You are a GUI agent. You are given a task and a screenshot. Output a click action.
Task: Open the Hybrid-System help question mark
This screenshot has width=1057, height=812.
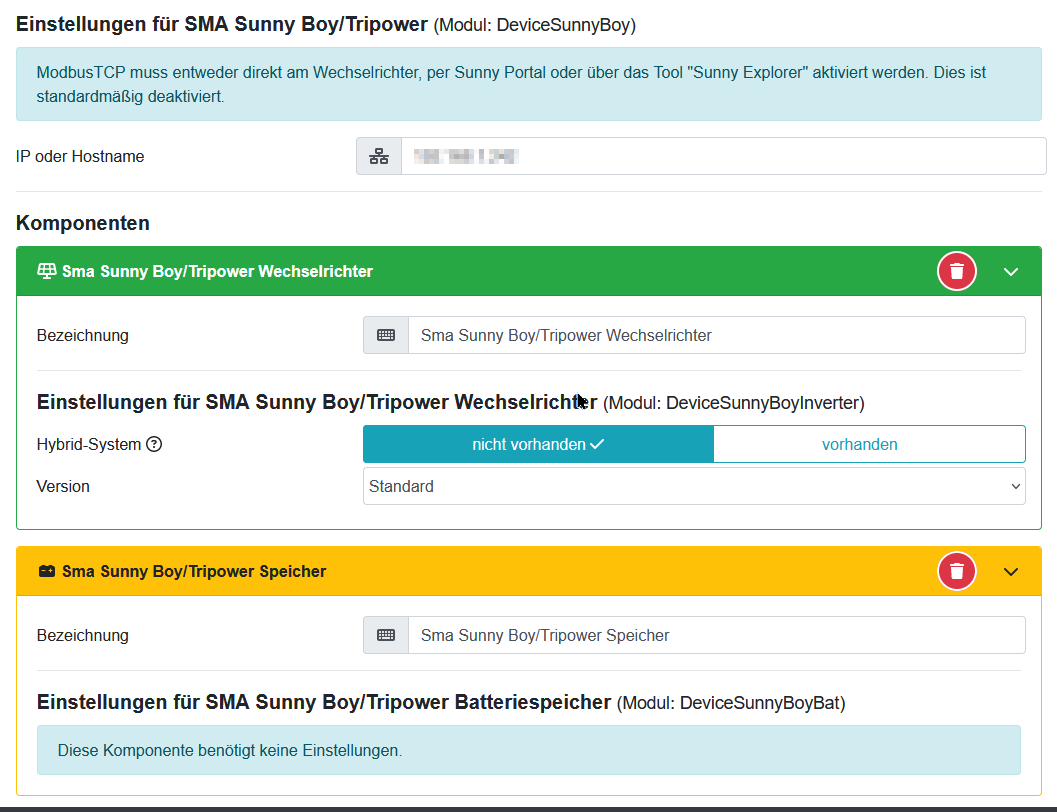coord(154,444)
